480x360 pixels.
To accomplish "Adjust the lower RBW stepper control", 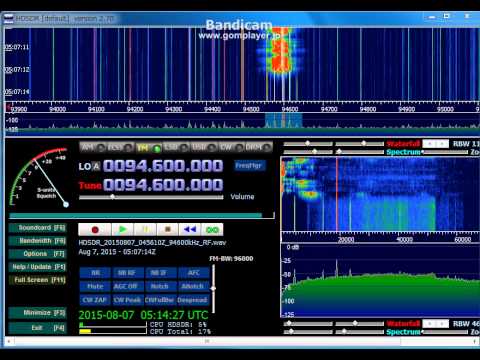I will pos(435,323).
